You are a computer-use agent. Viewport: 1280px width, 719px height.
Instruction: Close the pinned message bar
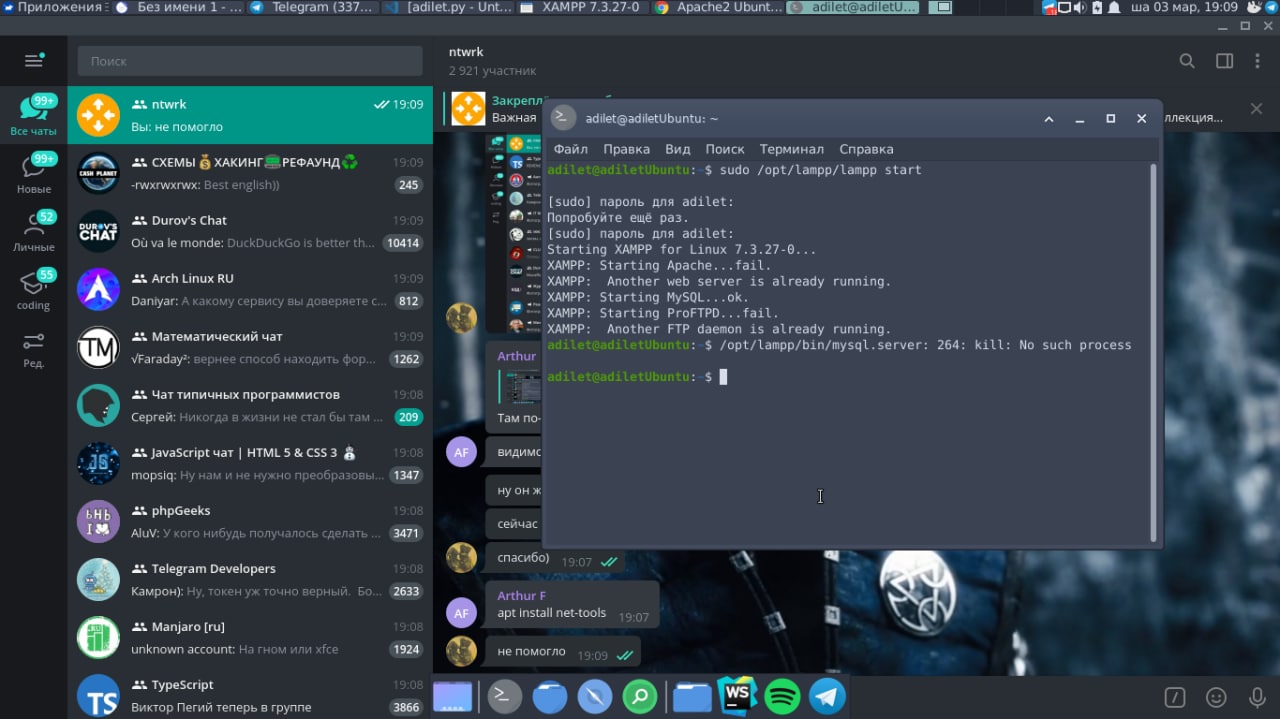tap(1256, 108)
